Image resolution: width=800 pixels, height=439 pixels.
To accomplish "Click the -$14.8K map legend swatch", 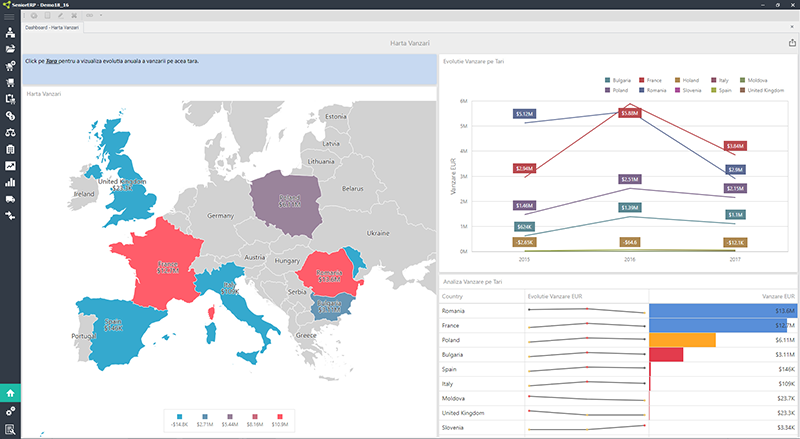I will 179,417.
